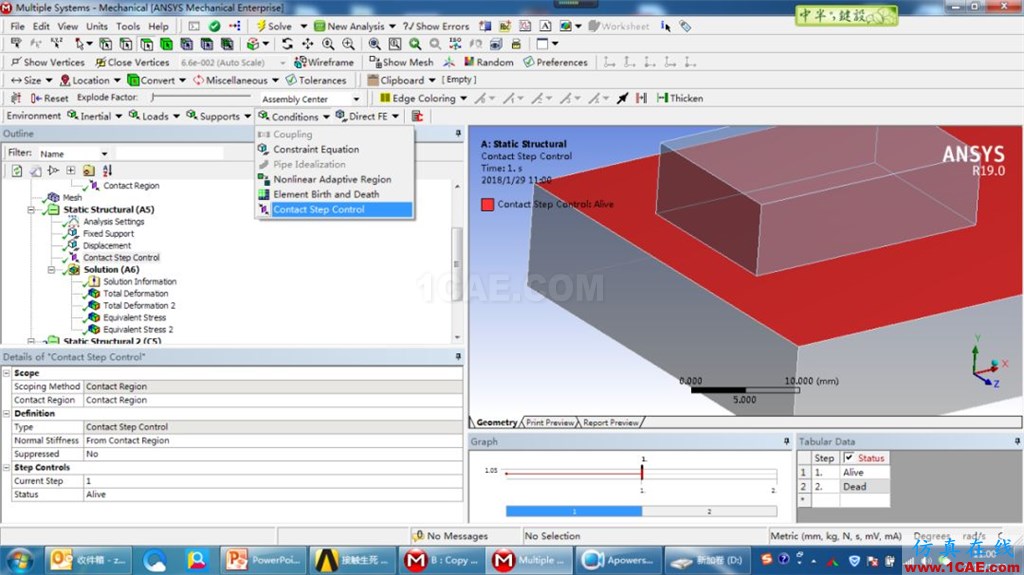Toggle Close Vertices option
Image resolution: width=1024 pixels, height=575 pixels.
[x=132, y=62]
